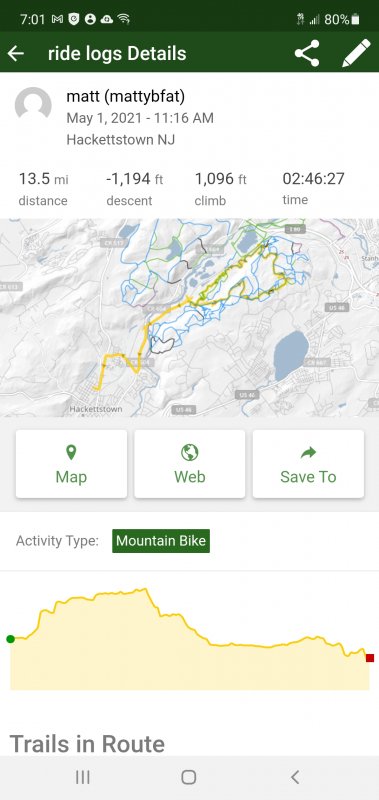This screenshot has width=379, height=800.
Task: Open the Web globe button
Action: [x=190, y=464]
